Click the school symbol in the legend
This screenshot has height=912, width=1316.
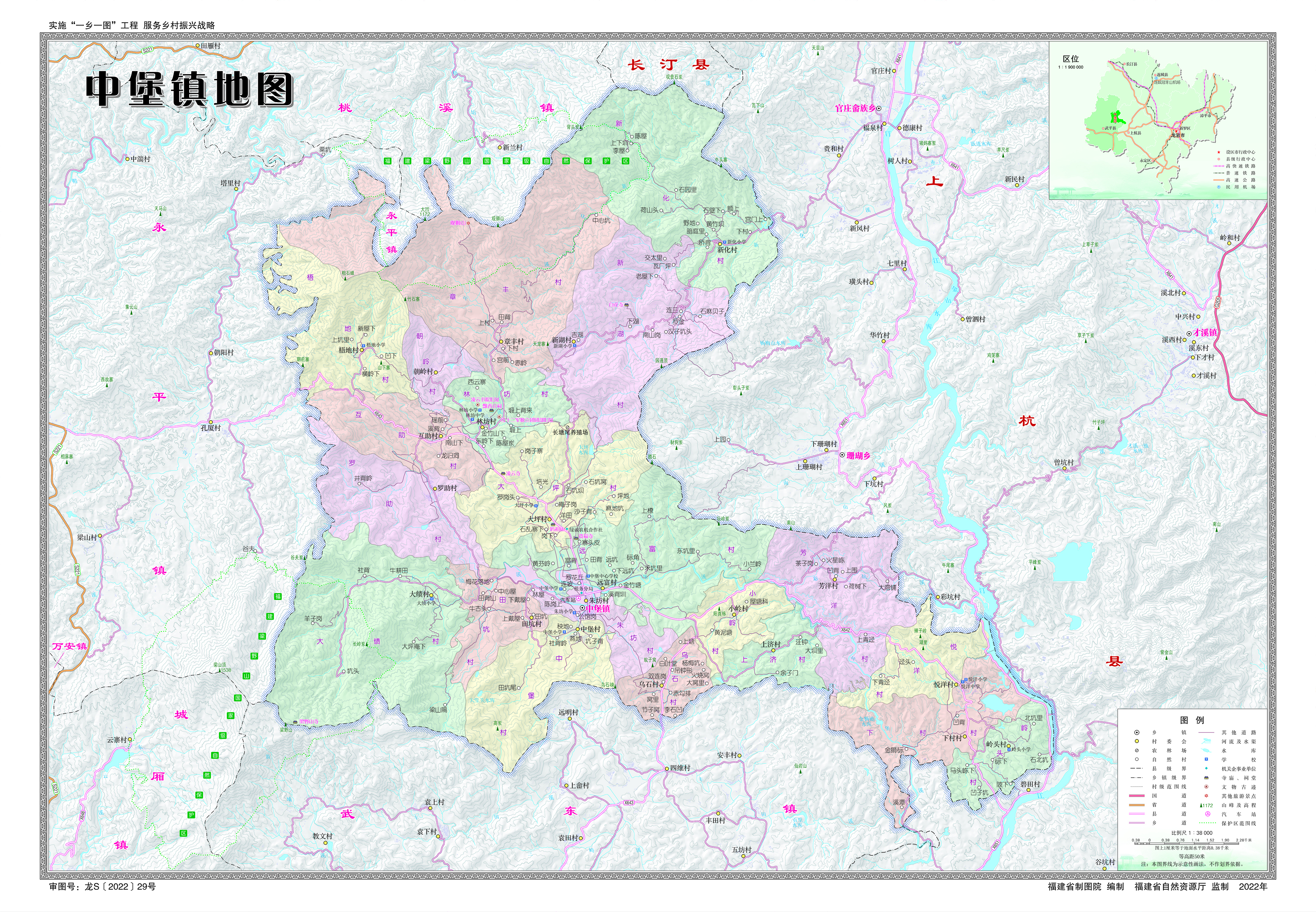pos(1206,759)
